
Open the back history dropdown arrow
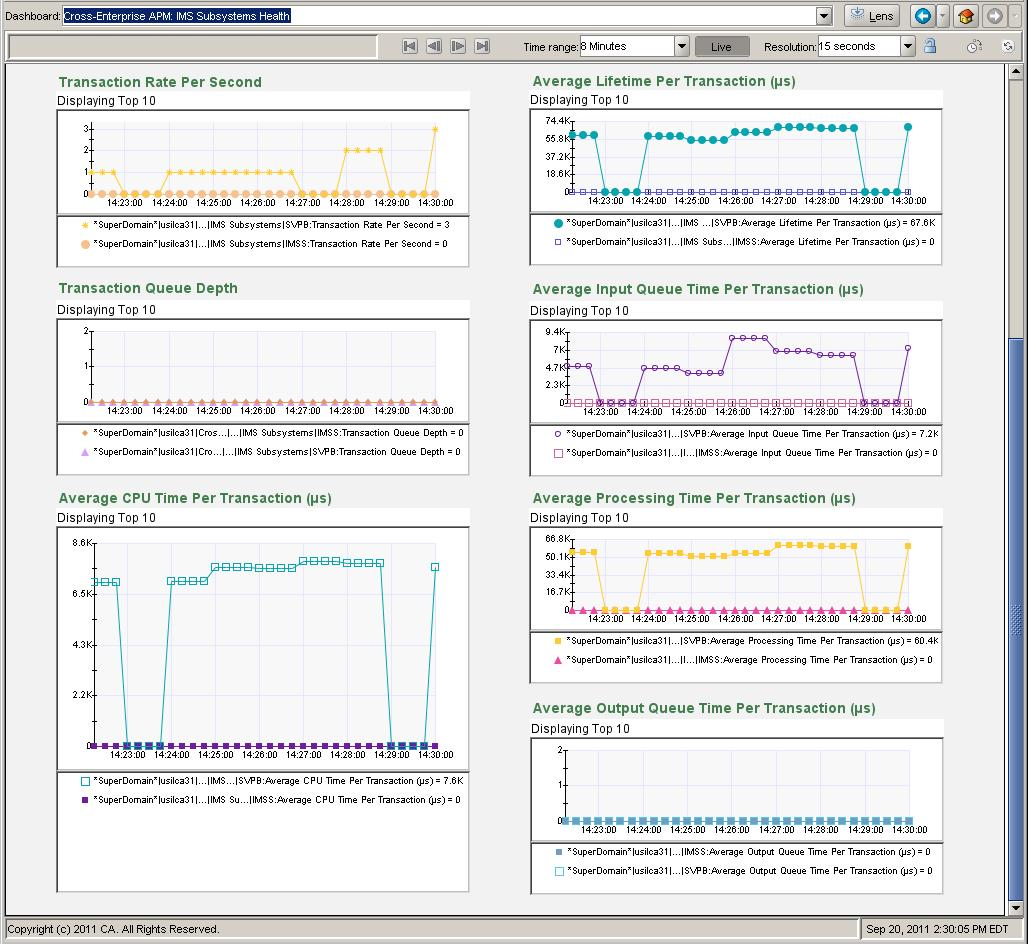(x=942, y=16)
